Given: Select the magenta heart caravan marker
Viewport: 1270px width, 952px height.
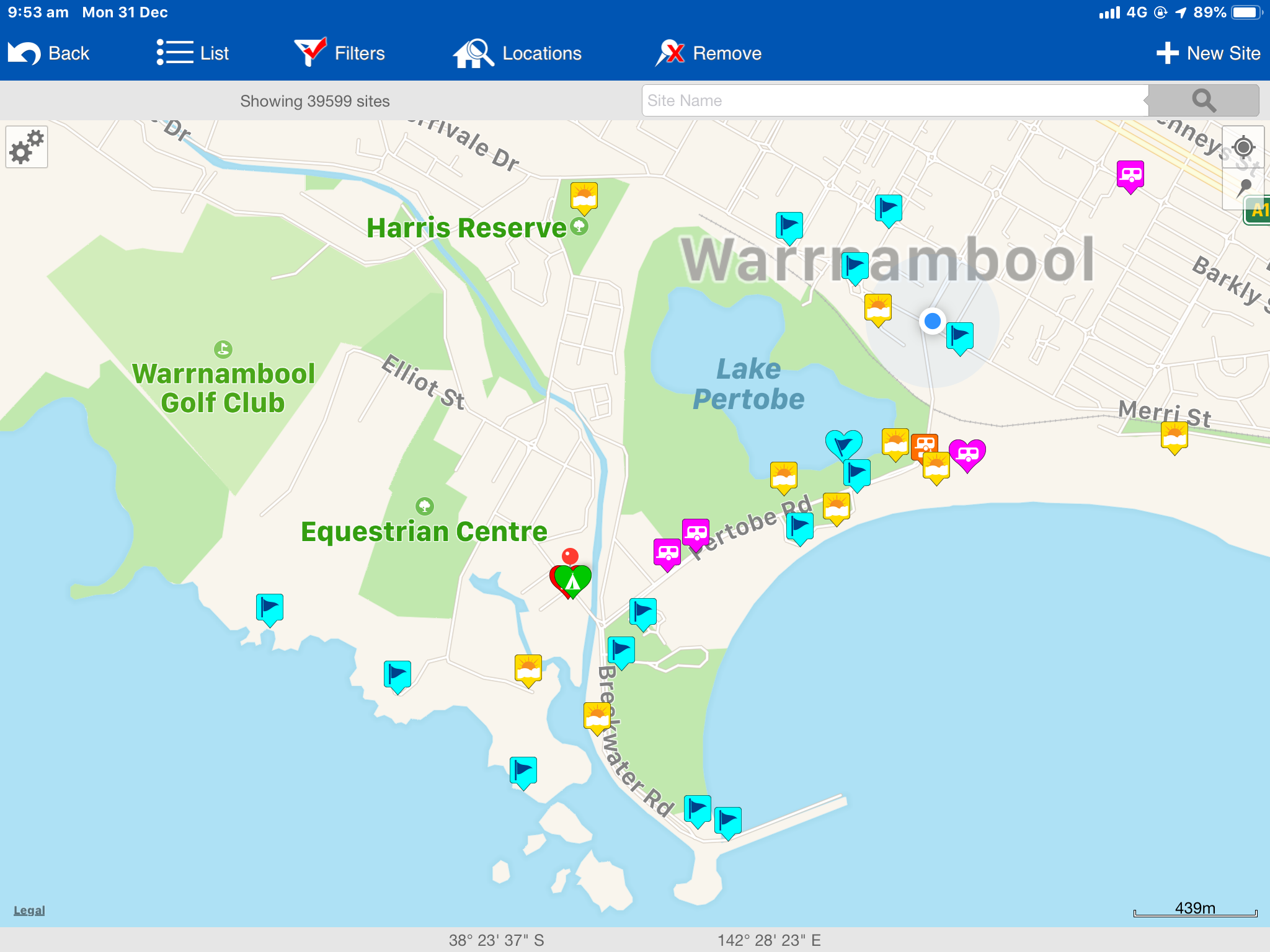Looking at the screenshot, I should tap(967, 454).
